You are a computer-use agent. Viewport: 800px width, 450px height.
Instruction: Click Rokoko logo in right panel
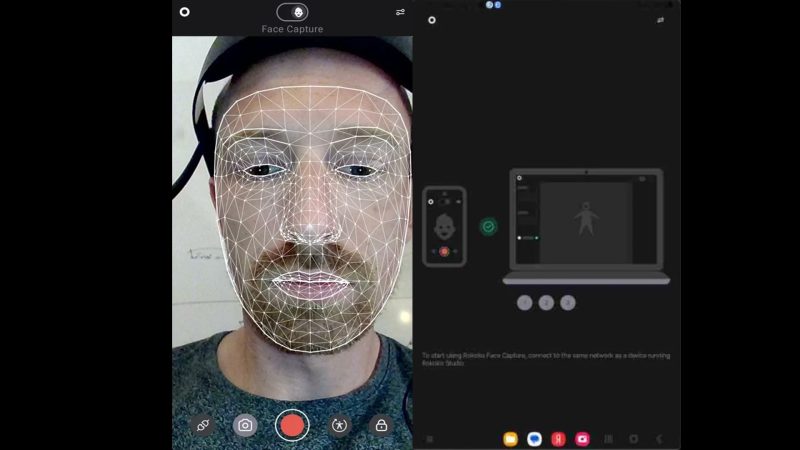pyautogui.click(x=432, y=19)
